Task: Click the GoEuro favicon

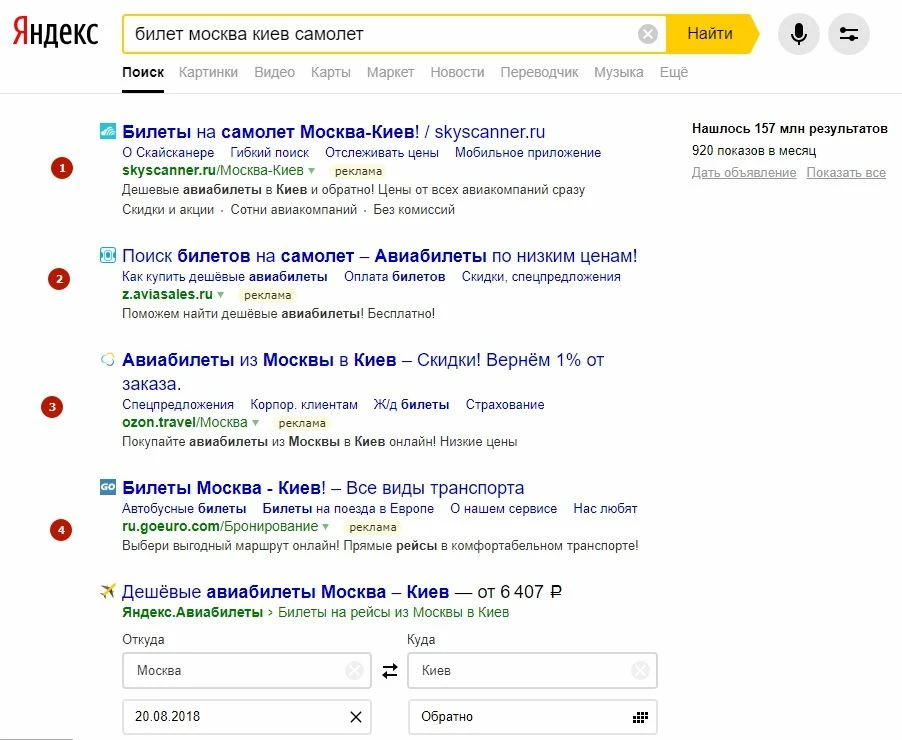Action: (108, 487)
